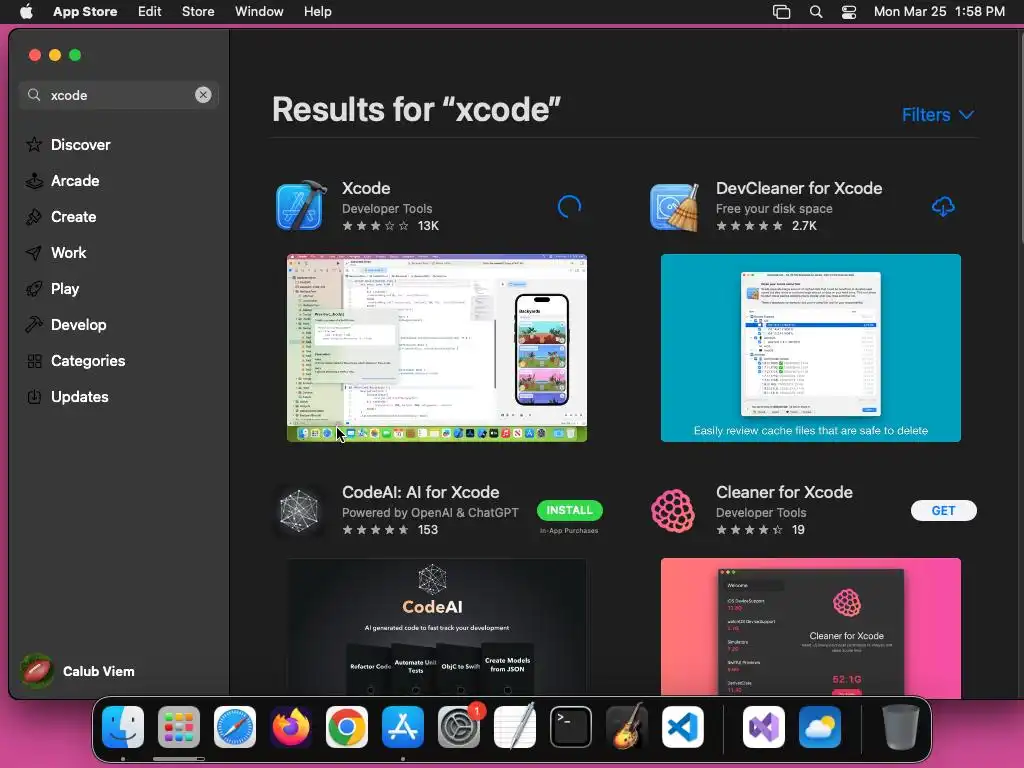Open the Discover section in sidebar
The width and height of the screenshot is (1024, 768).
[68, 144]
